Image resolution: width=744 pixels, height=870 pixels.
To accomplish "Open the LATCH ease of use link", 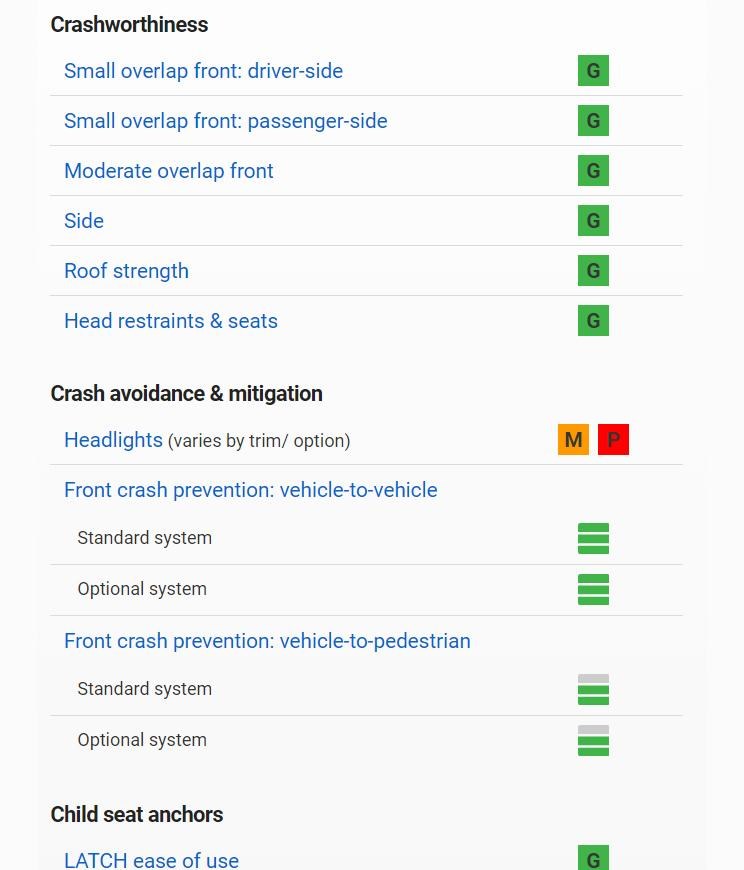I will (x=151, y=860).
